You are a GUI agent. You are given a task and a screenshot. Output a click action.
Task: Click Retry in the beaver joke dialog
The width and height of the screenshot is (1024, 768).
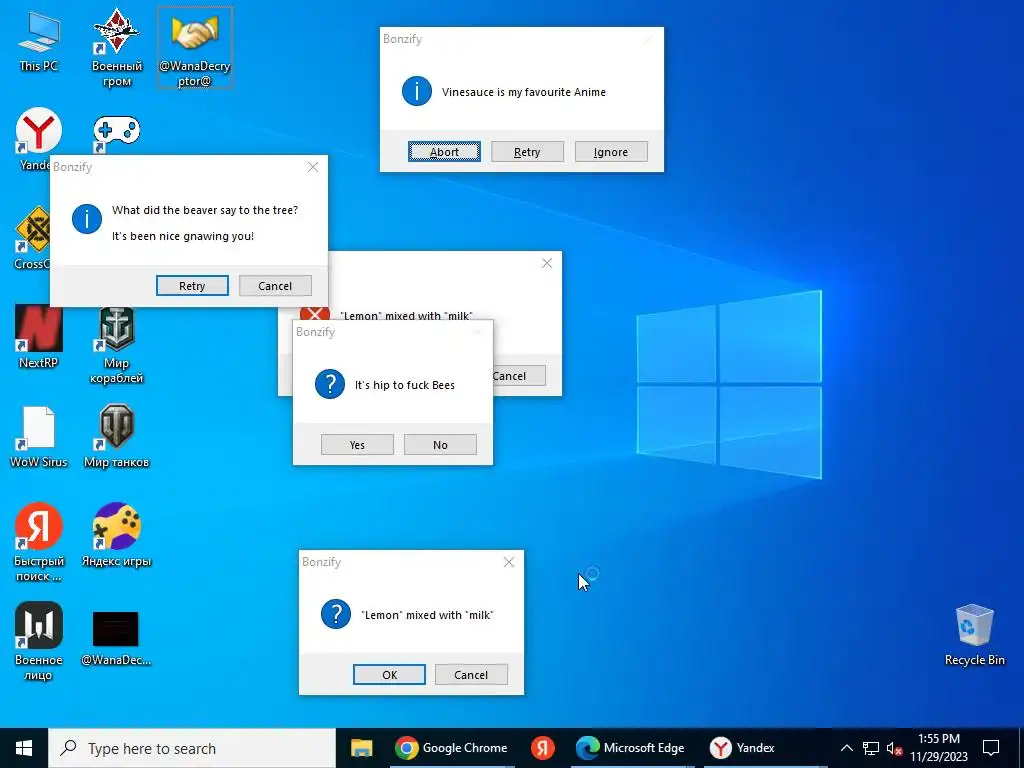pos(192,285)
